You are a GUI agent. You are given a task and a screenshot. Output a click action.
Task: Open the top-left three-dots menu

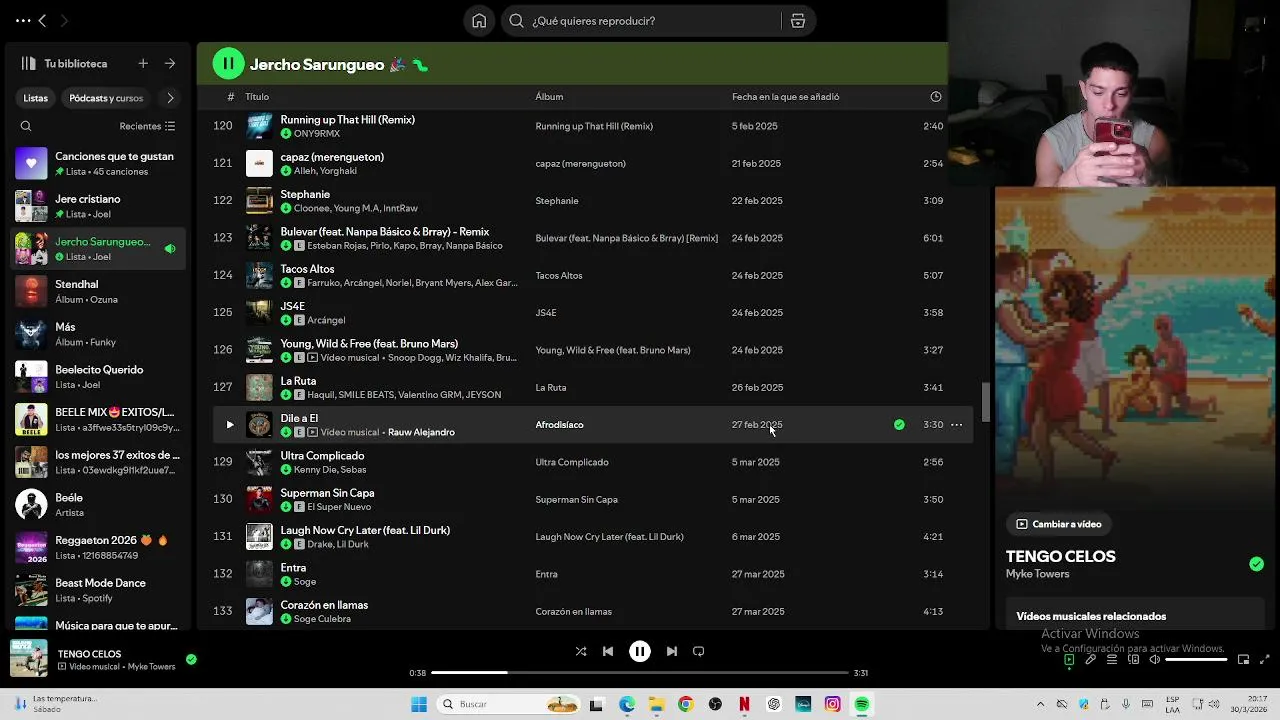point(21,20)
